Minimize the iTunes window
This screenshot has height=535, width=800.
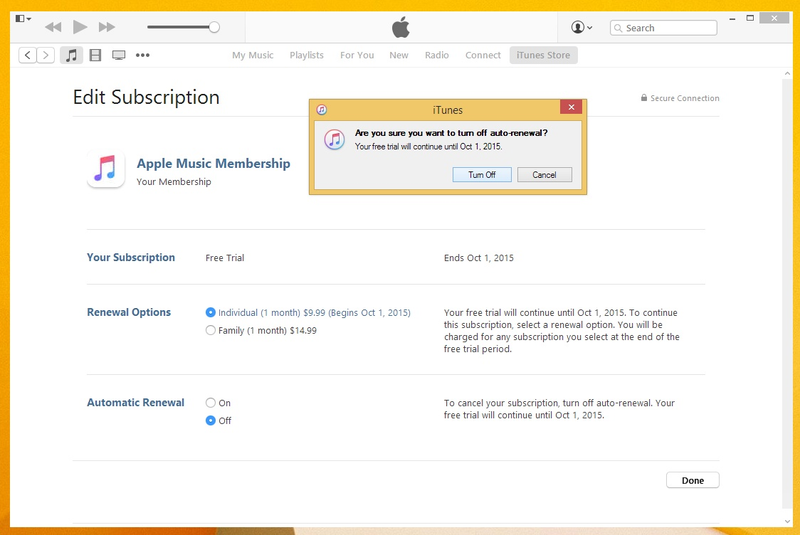[x=732, y=18]
